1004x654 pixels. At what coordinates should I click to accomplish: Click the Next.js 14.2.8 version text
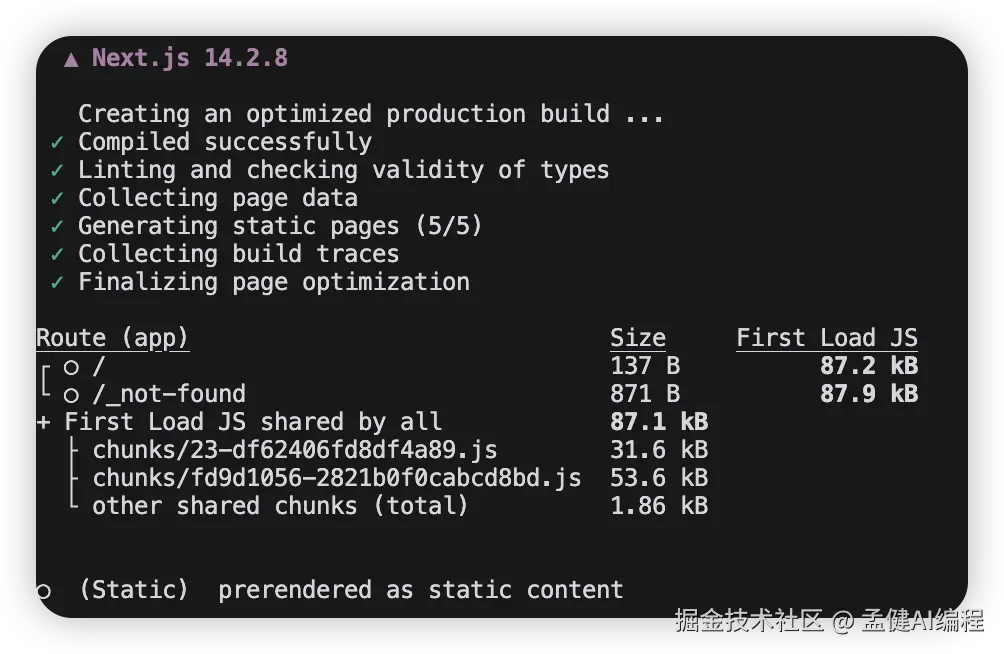click(190, 58)
